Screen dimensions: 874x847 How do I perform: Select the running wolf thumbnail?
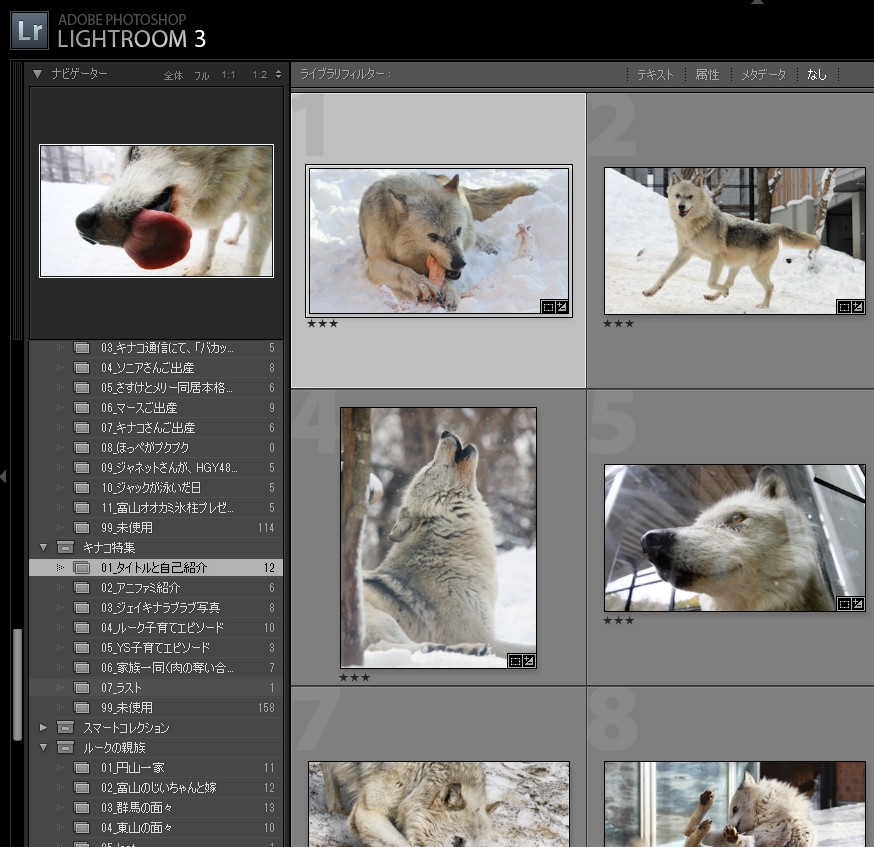735,241
